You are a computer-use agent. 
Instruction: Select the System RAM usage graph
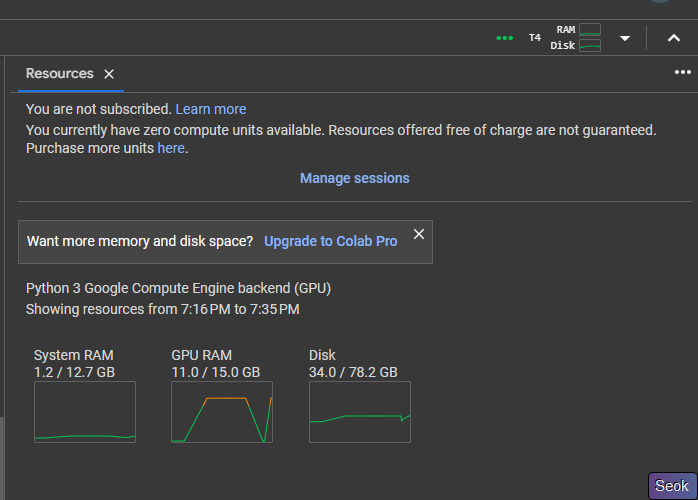(85, 411)
